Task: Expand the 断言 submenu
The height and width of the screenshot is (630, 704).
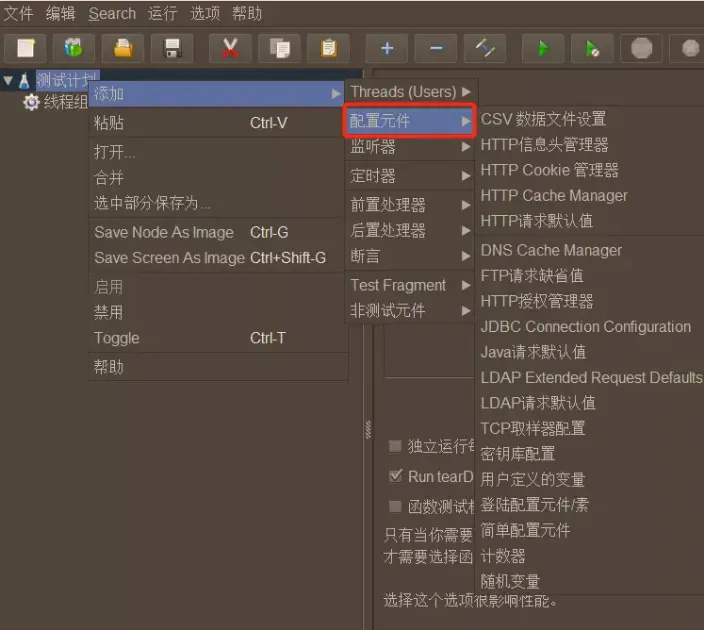Action: click(410, 256)
